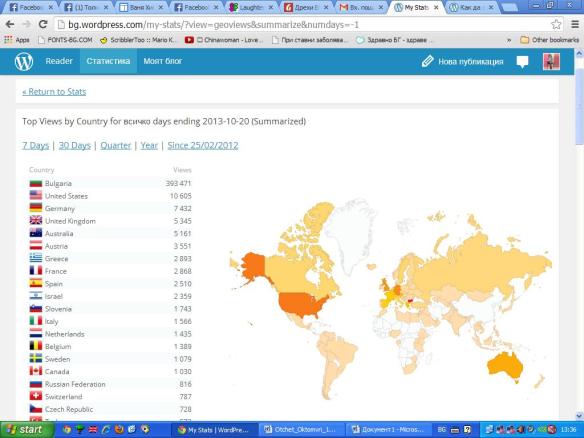Click the Australia flag icon
The width and height of the screenshot is (584, 438).
coord(36,233)
